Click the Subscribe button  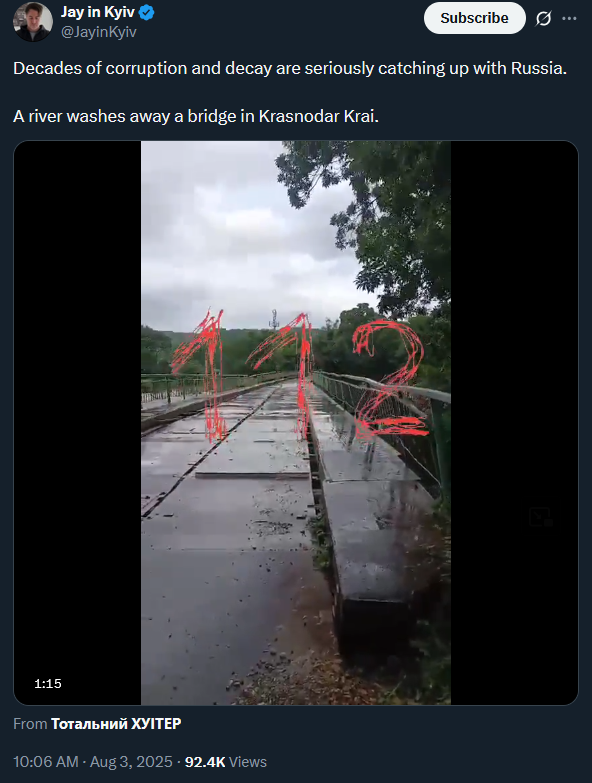(475, 18)
